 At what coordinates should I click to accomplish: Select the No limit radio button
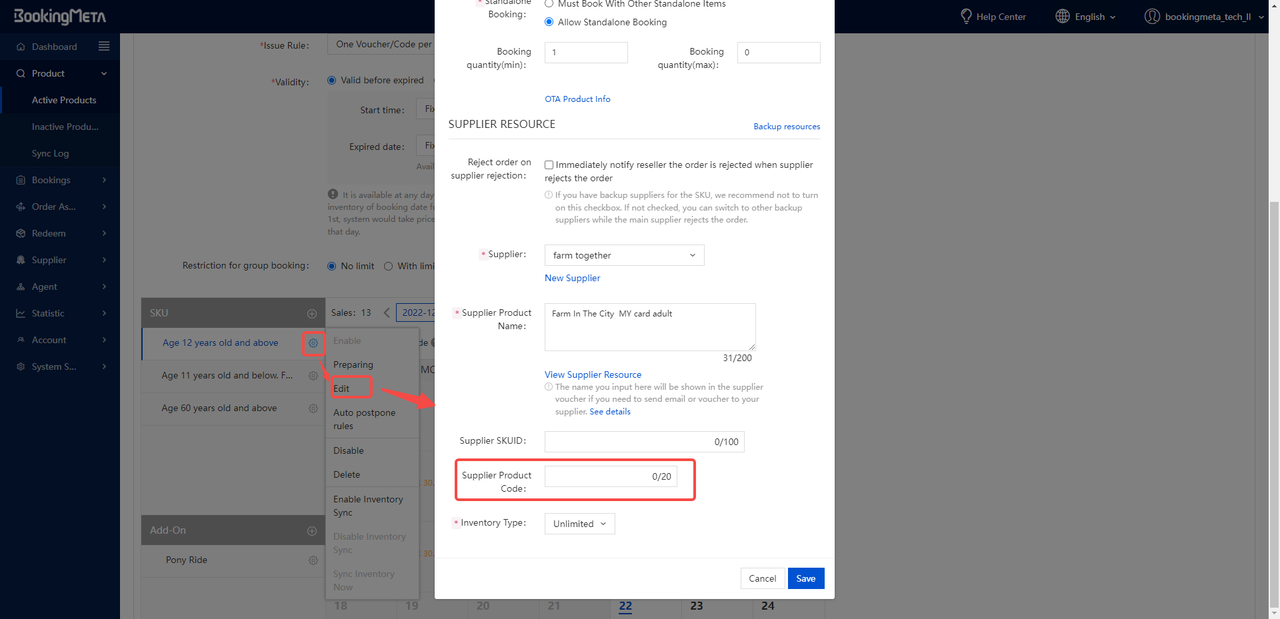(333, 266)
